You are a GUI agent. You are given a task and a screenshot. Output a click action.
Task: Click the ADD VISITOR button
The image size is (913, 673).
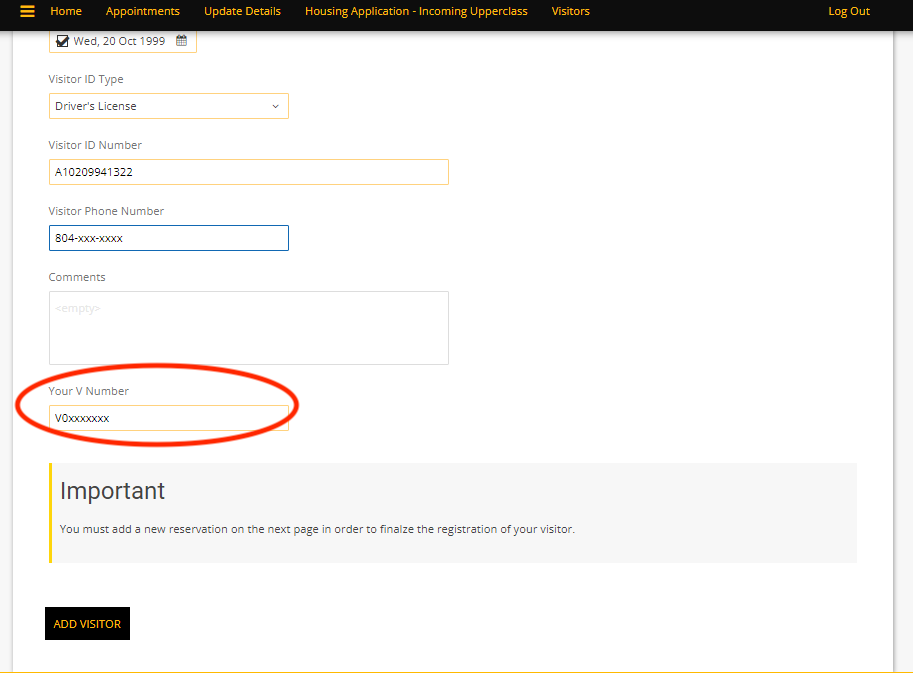click(x=87, y=624)
